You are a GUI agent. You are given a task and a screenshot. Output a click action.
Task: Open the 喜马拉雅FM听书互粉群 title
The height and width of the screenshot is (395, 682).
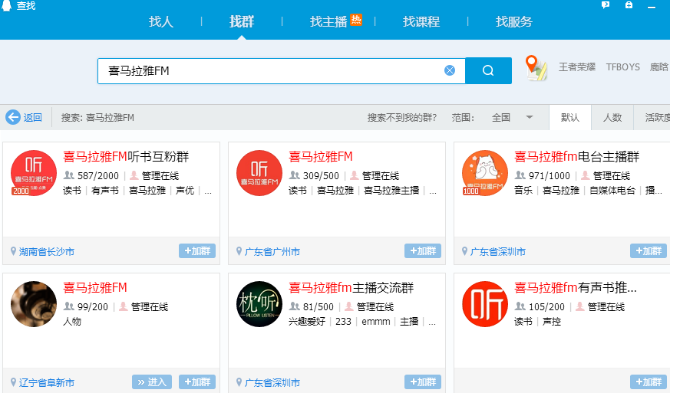[x=126, y=157]
